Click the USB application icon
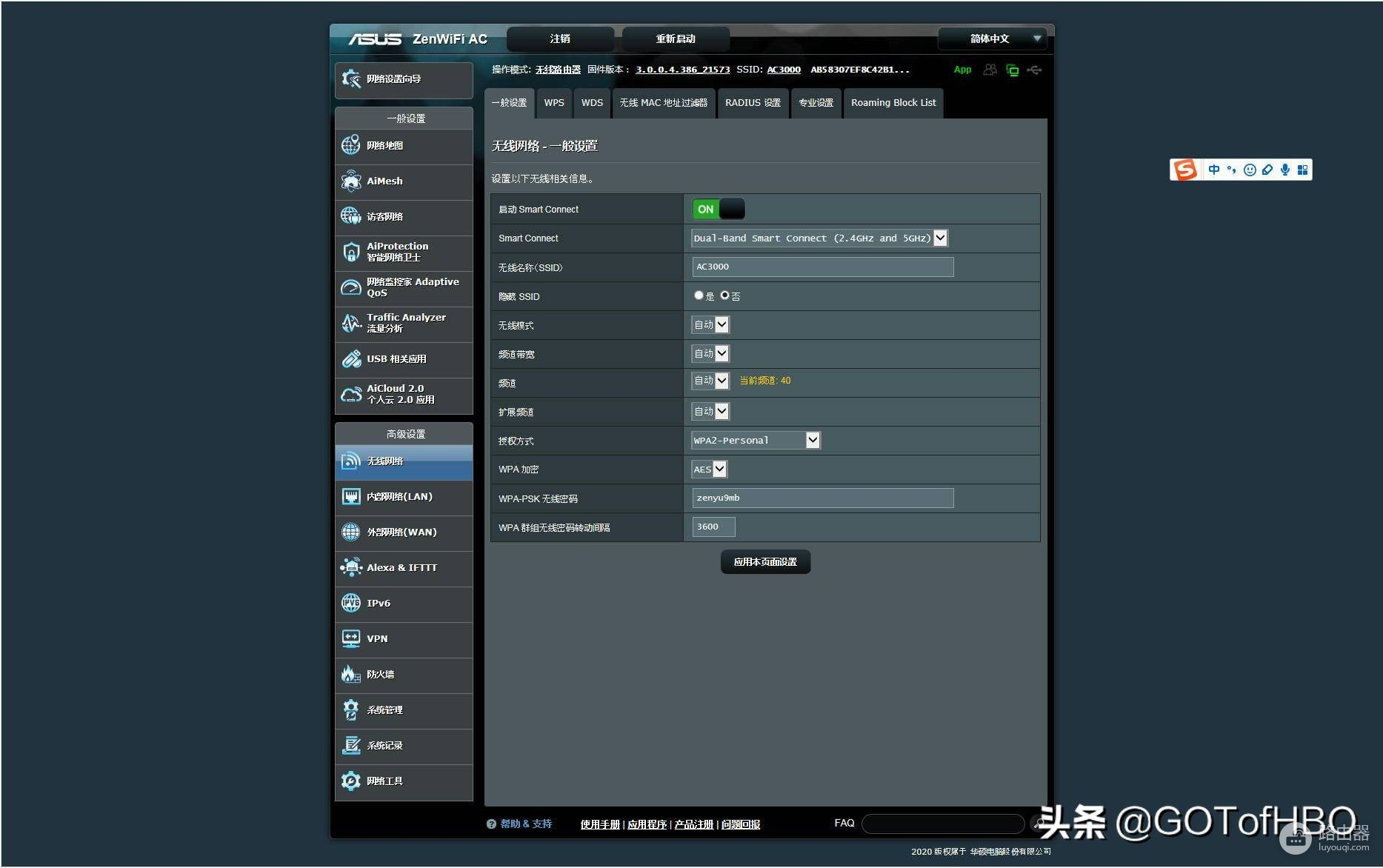Screen dimensions: 1383x868 coord(351,359)
